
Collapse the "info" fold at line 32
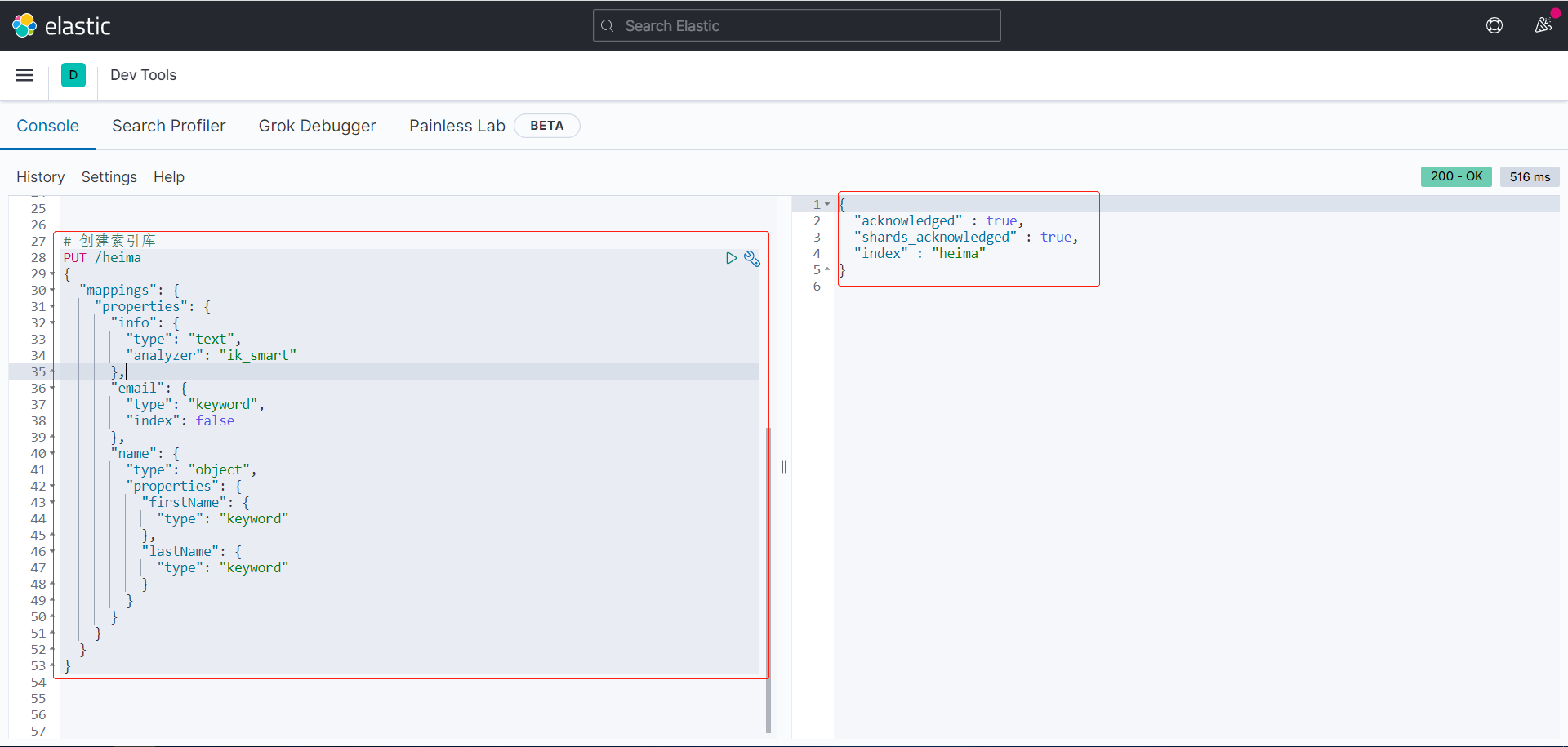coord(52,323)
